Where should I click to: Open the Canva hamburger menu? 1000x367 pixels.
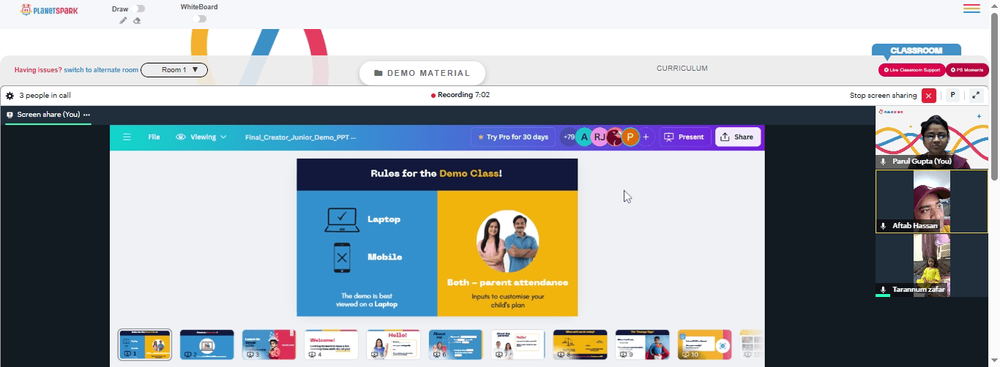click(127, 137)
